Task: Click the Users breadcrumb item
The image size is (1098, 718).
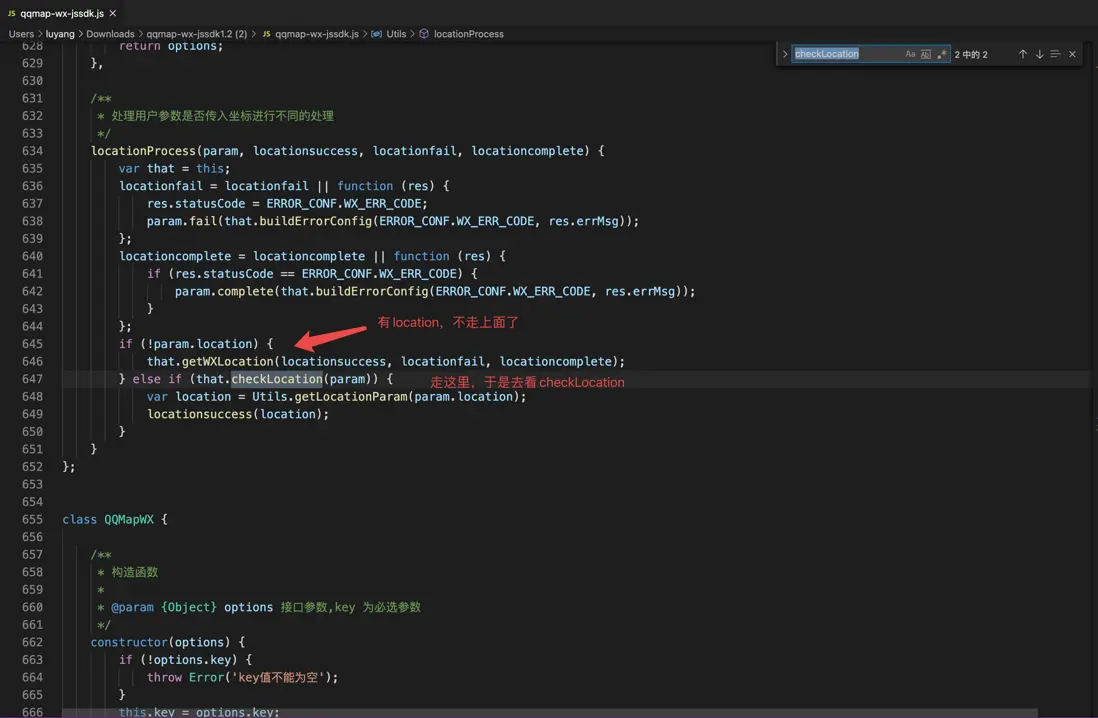Action: 21,34
